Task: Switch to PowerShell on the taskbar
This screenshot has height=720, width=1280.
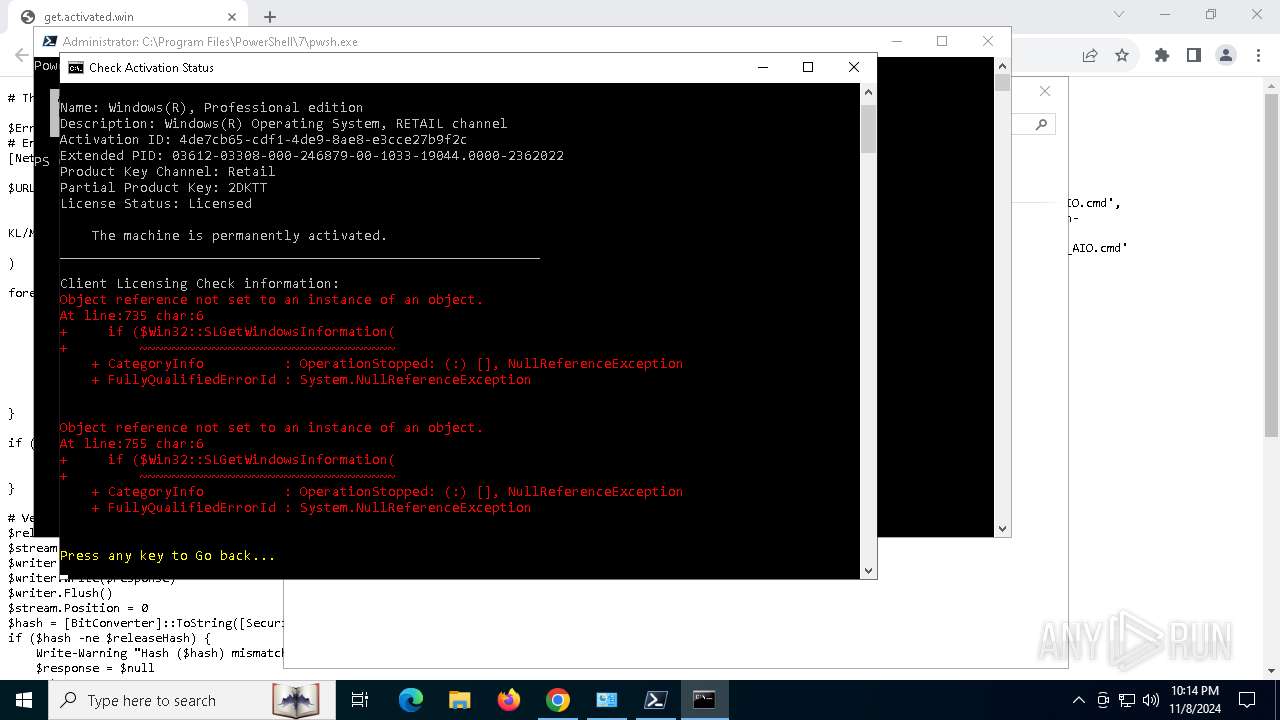Action: tap(656, 700)
